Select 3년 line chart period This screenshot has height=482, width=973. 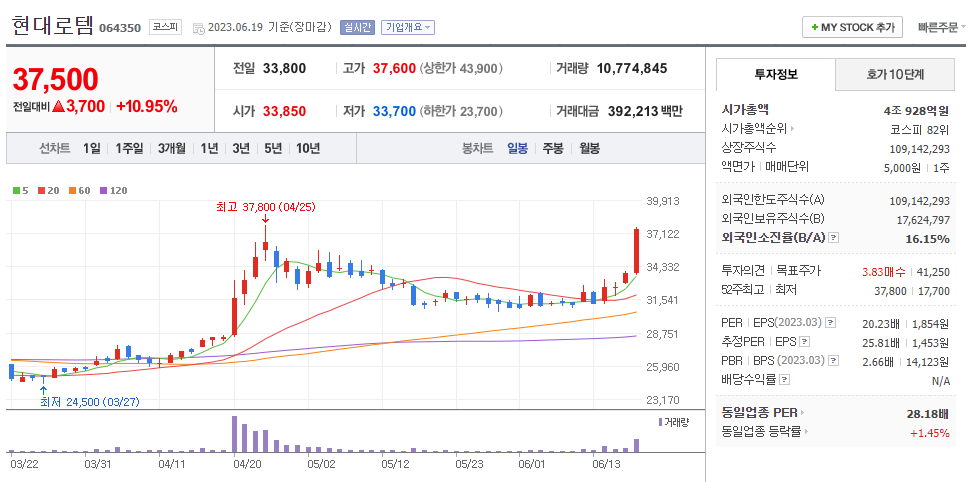tap(241, 149)
